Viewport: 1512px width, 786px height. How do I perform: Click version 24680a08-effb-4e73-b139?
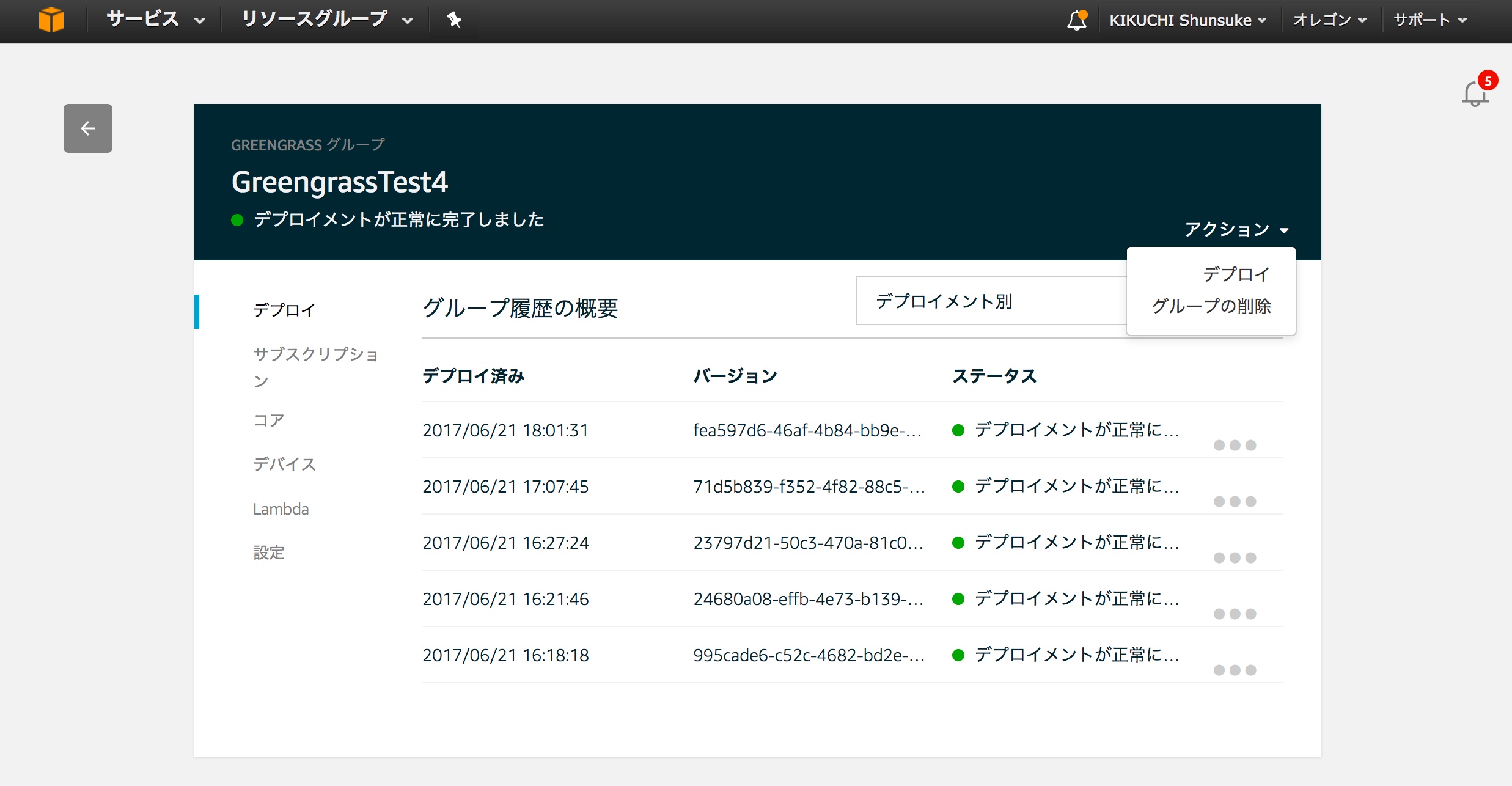808,599
